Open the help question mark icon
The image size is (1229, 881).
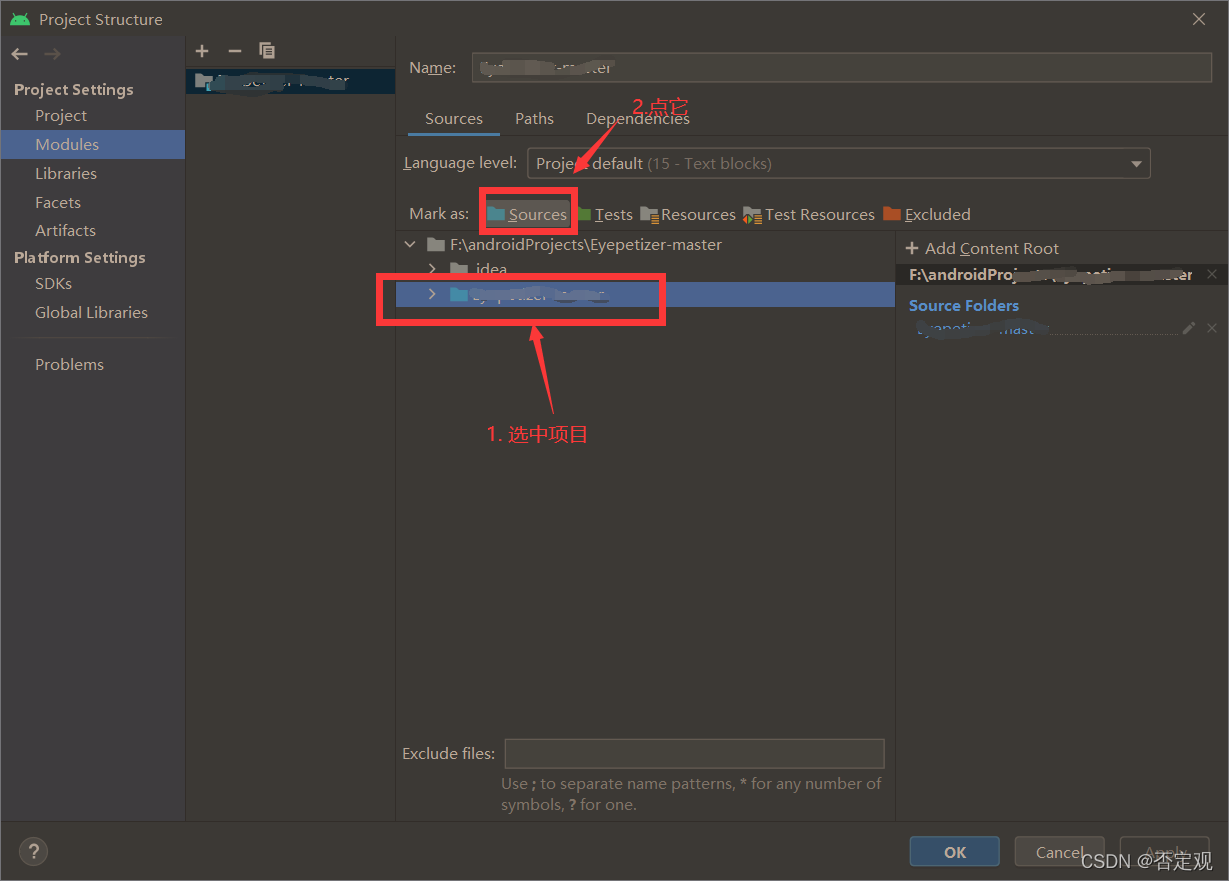coord(33,851)
